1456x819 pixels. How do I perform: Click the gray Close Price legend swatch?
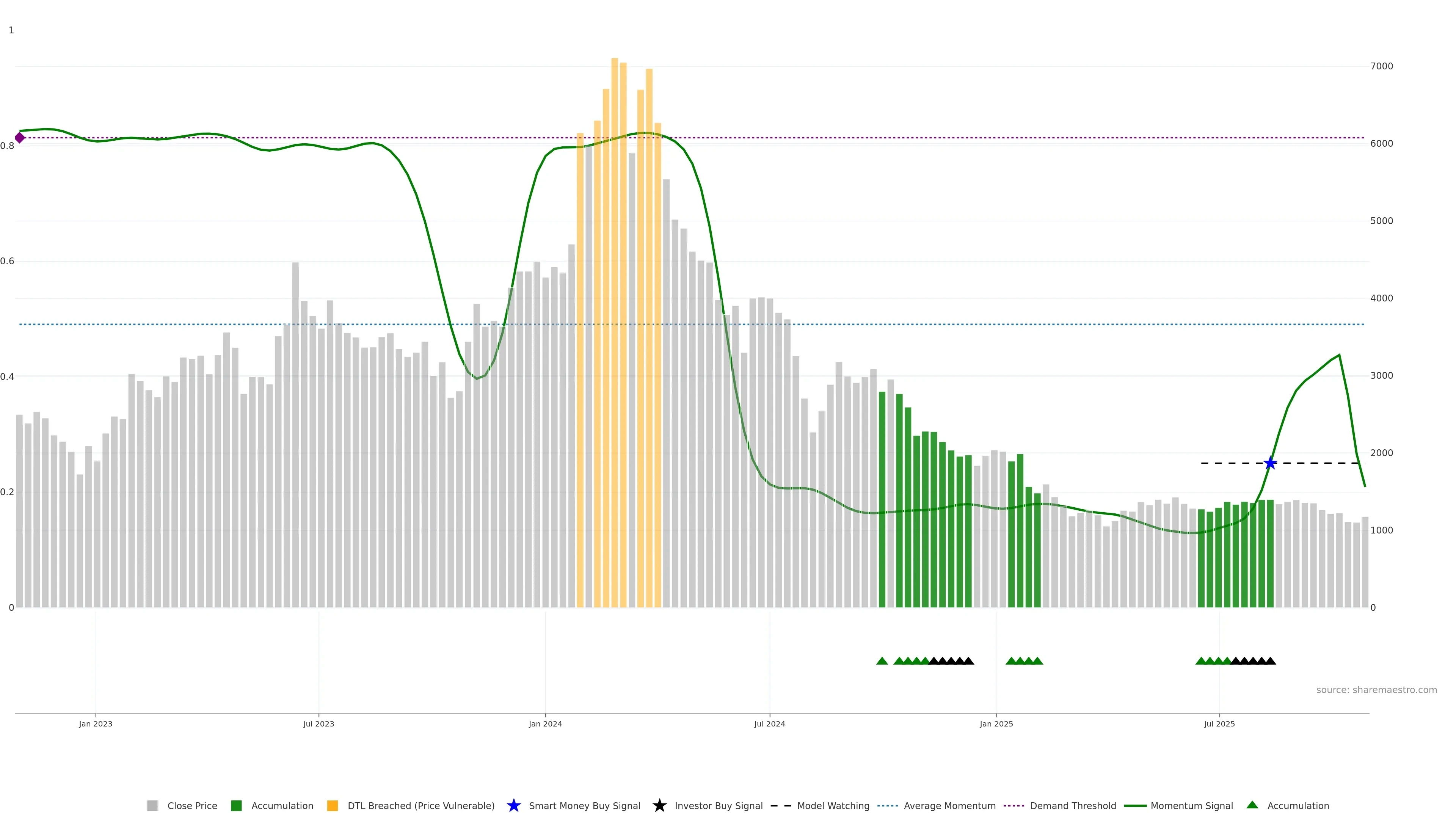pos(152,805)
